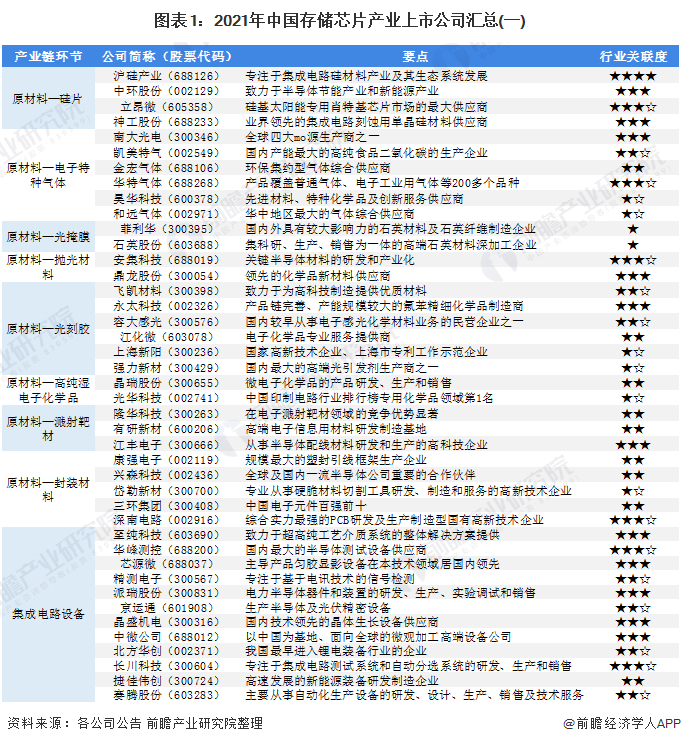This screenshot has height=744, width=681.
Task: Click 江丰电子（300666） company cell
Action: click(x=167, y=445)
